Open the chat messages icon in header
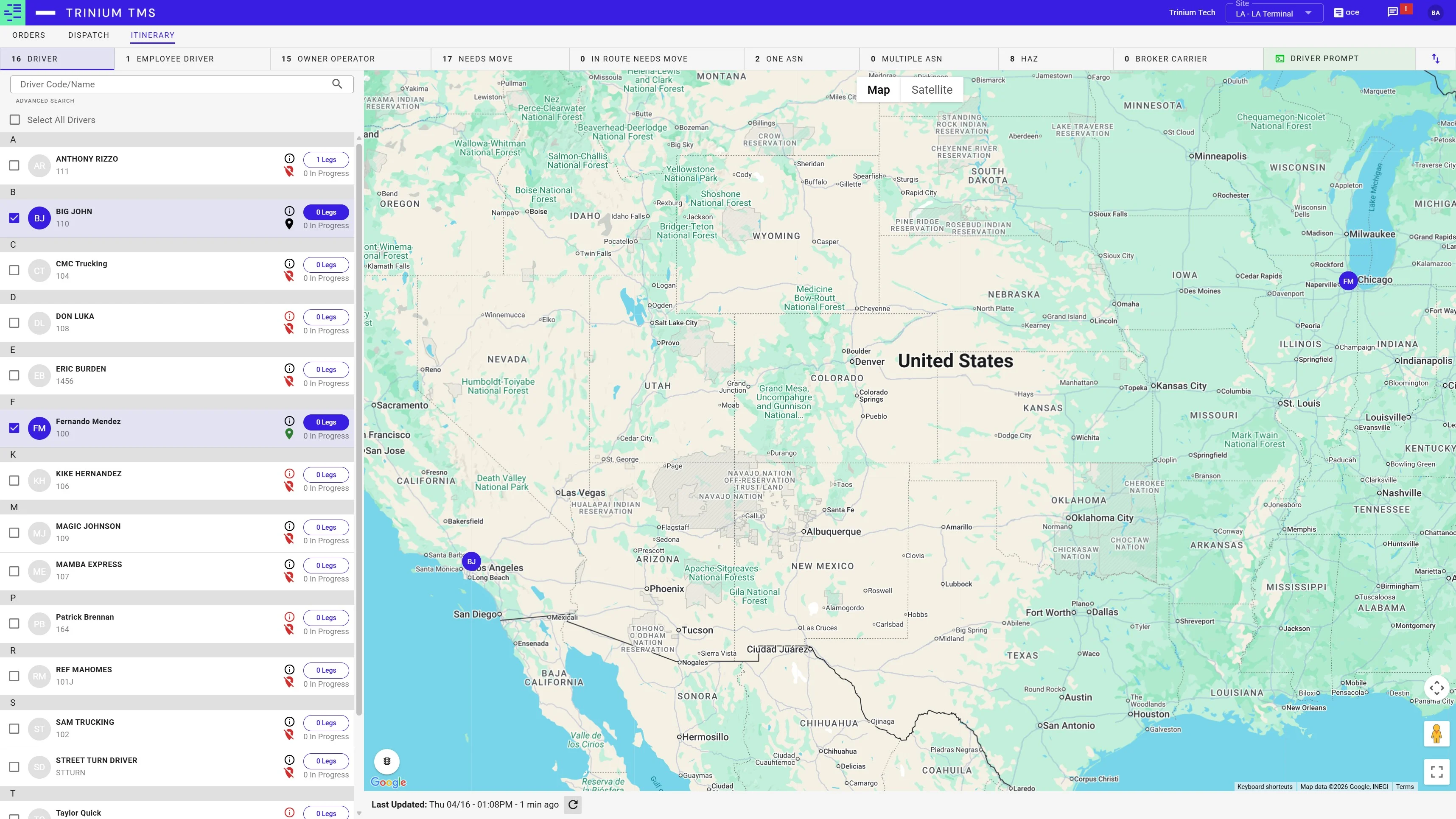 (x=1392, y=12)
